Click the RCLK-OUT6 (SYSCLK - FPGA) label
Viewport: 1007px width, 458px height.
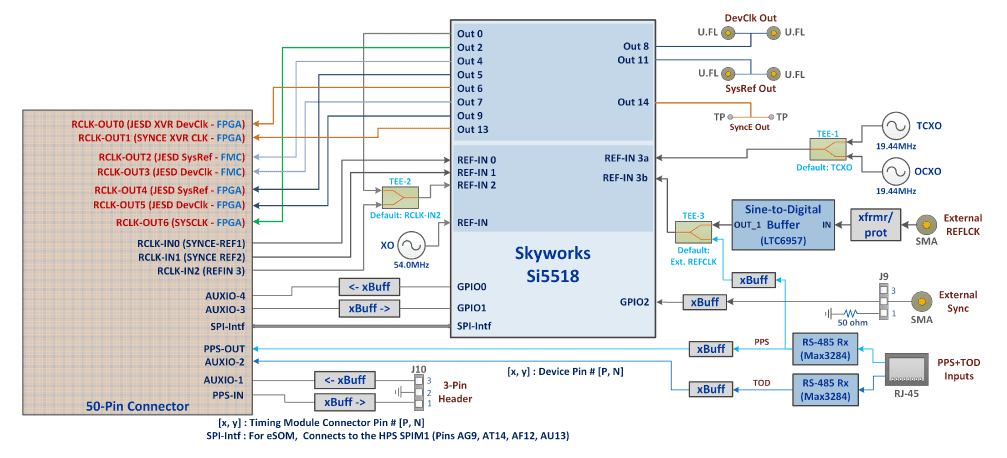coord(181,223)
